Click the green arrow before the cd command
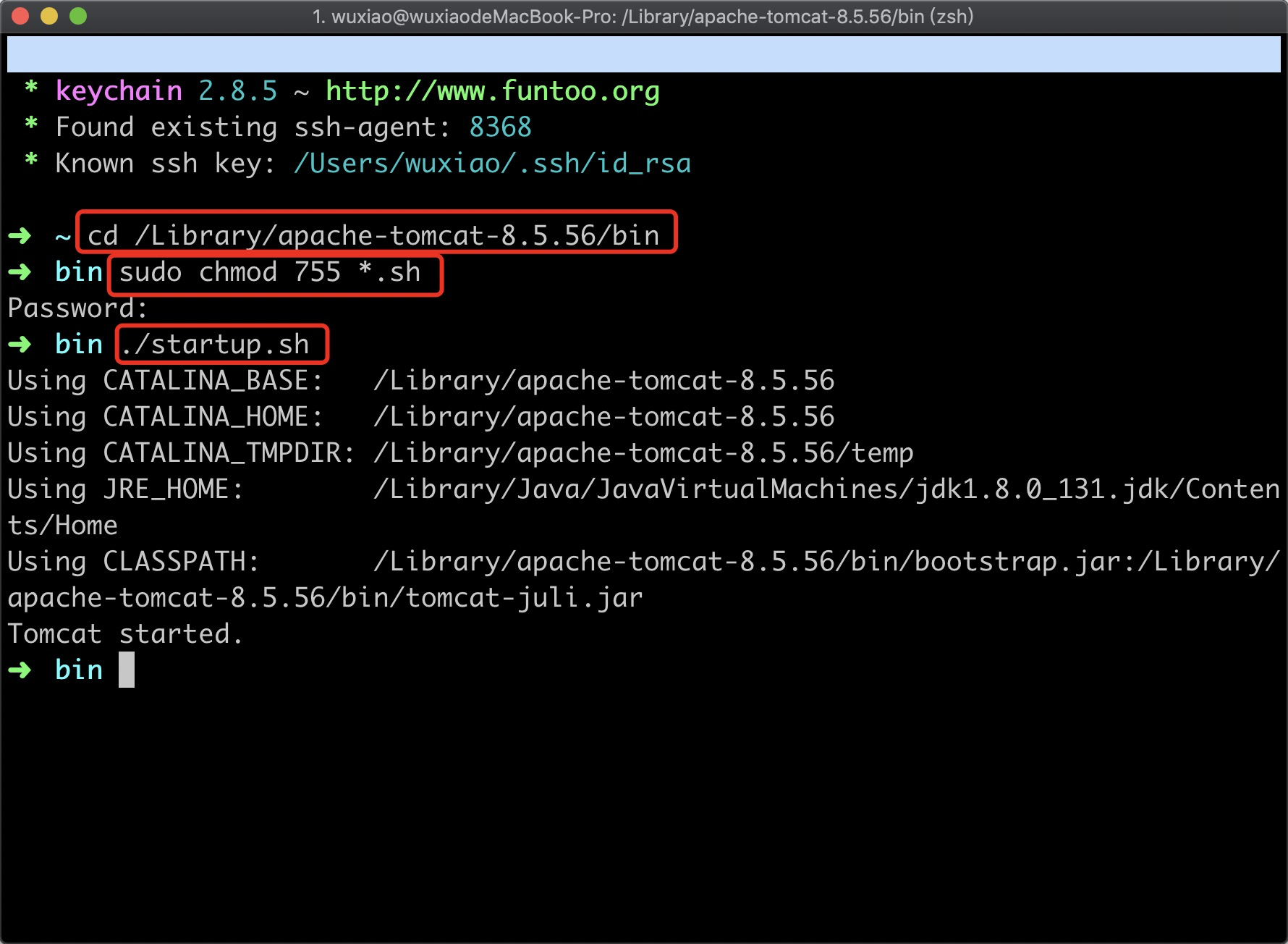 pyautogui.click(x=20, y=236)
